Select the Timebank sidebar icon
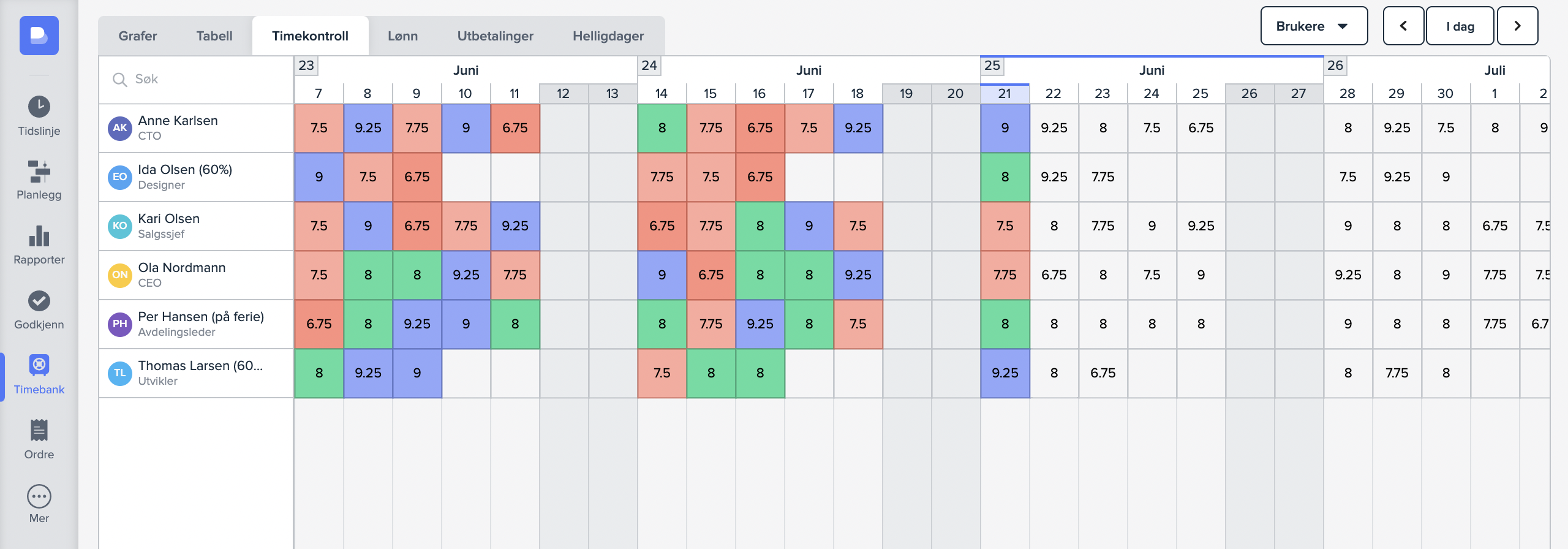The height and width of the screenshot is (549, 1568). pyautogui.click(x=39, y=365)
